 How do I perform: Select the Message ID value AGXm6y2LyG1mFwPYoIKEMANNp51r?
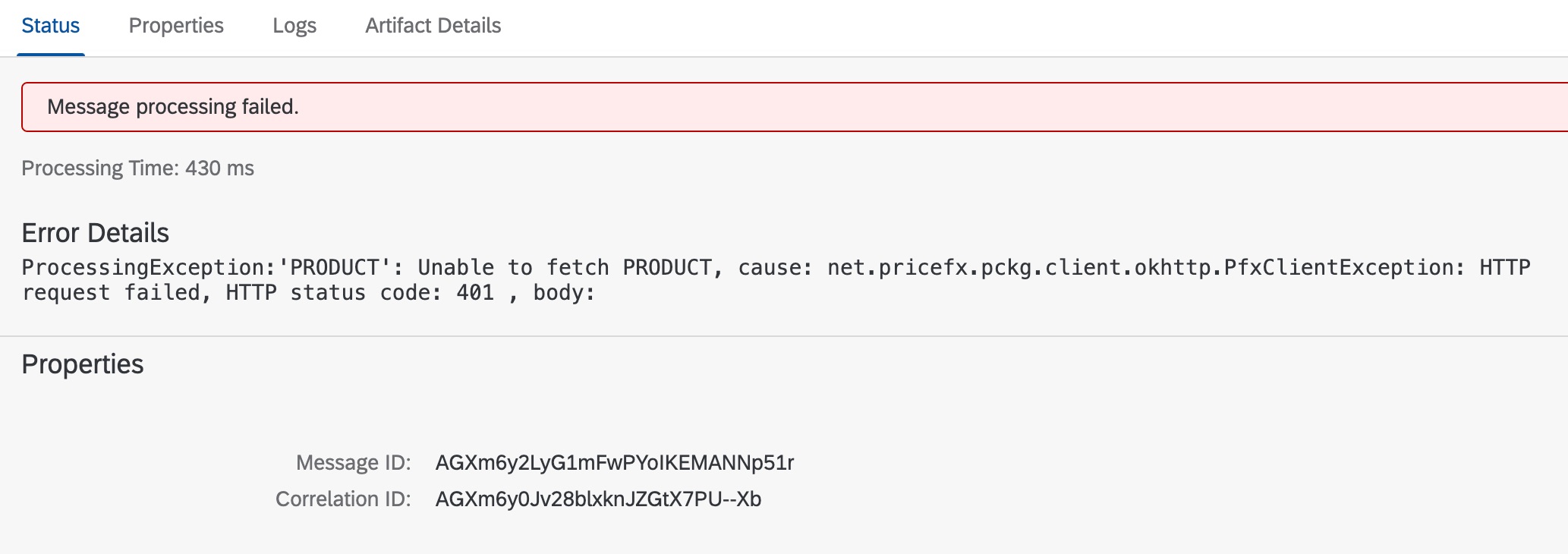point(616,462)
